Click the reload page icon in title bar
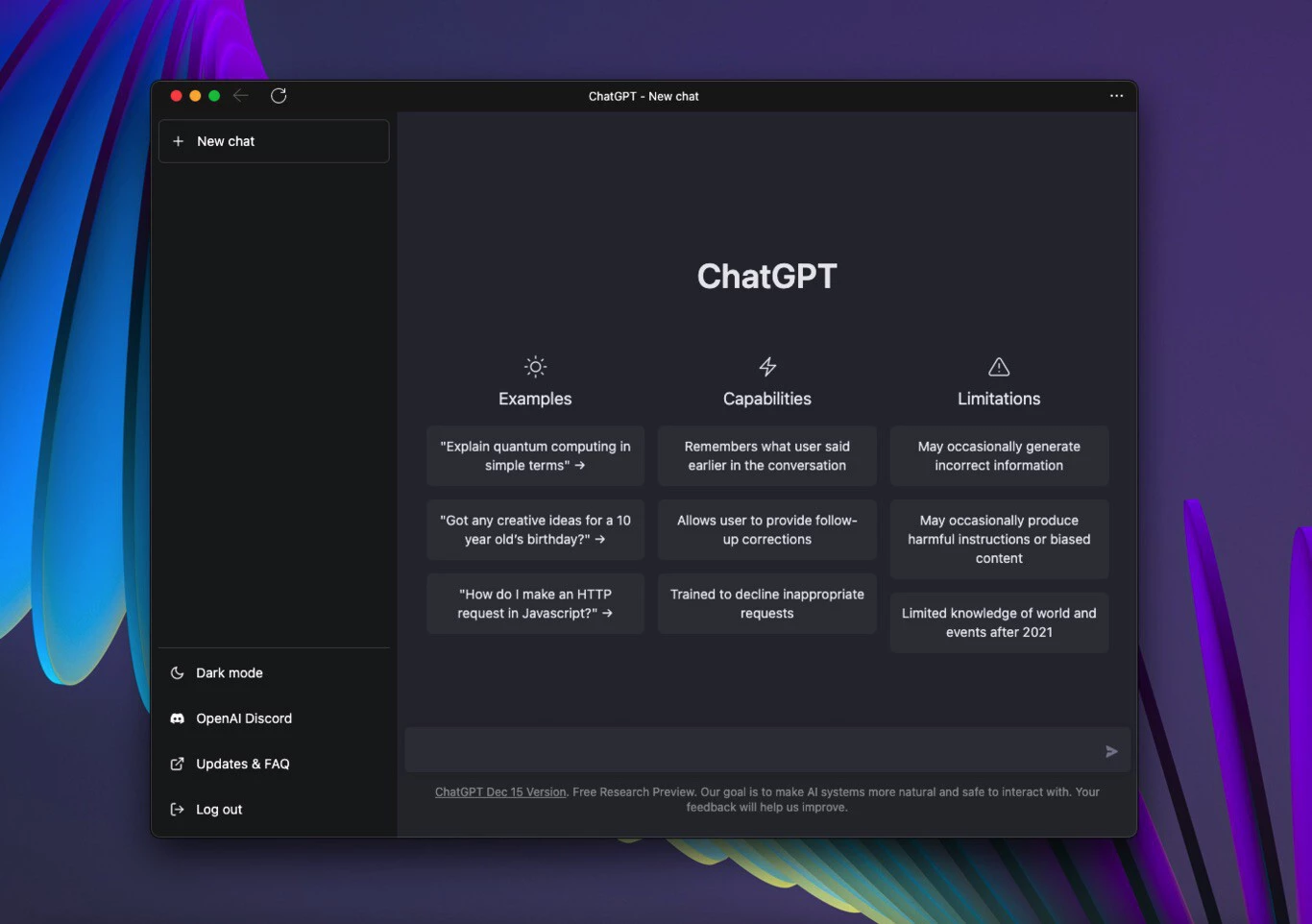 point(279,96)
